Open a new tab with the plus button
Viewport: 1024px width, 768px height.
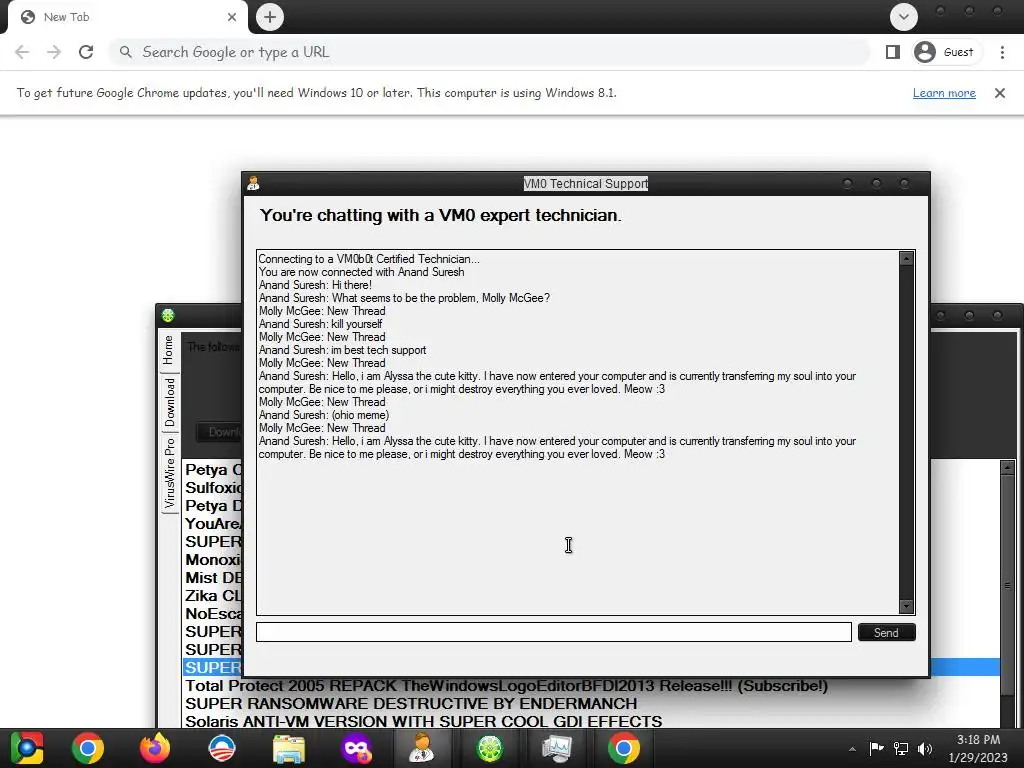tap(270, 17)
